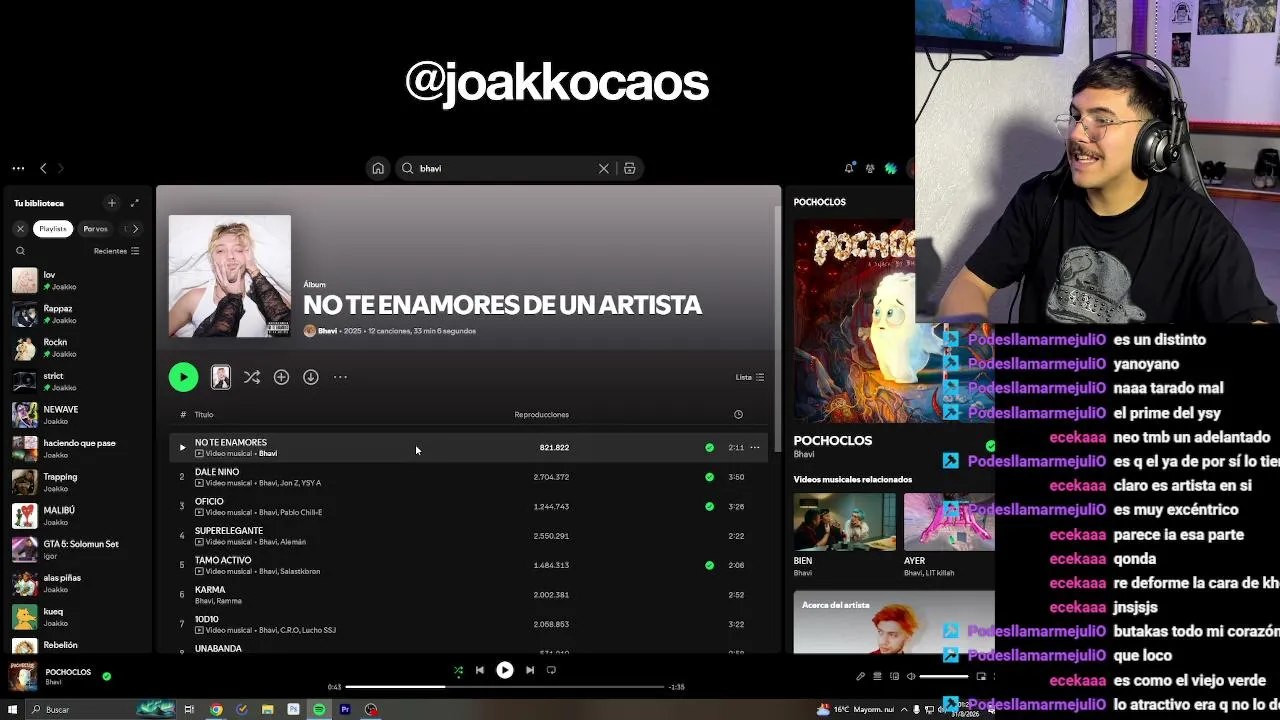This screenshot has width=1280, height=720.
Task: Clear the library filter with the X
Action: (20, 228)
